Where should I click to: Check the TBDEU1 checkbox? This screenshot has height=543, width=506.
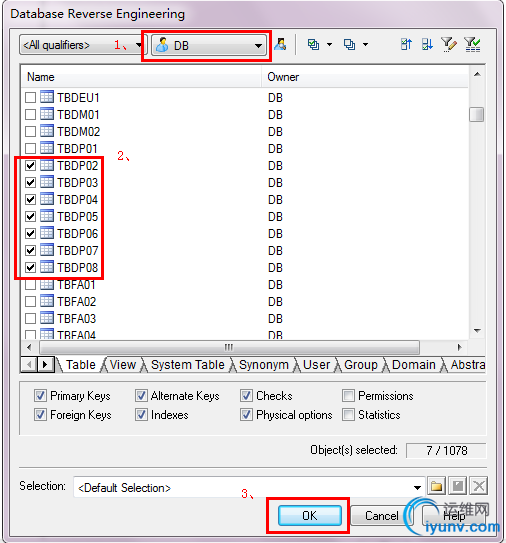coord(30,98)
